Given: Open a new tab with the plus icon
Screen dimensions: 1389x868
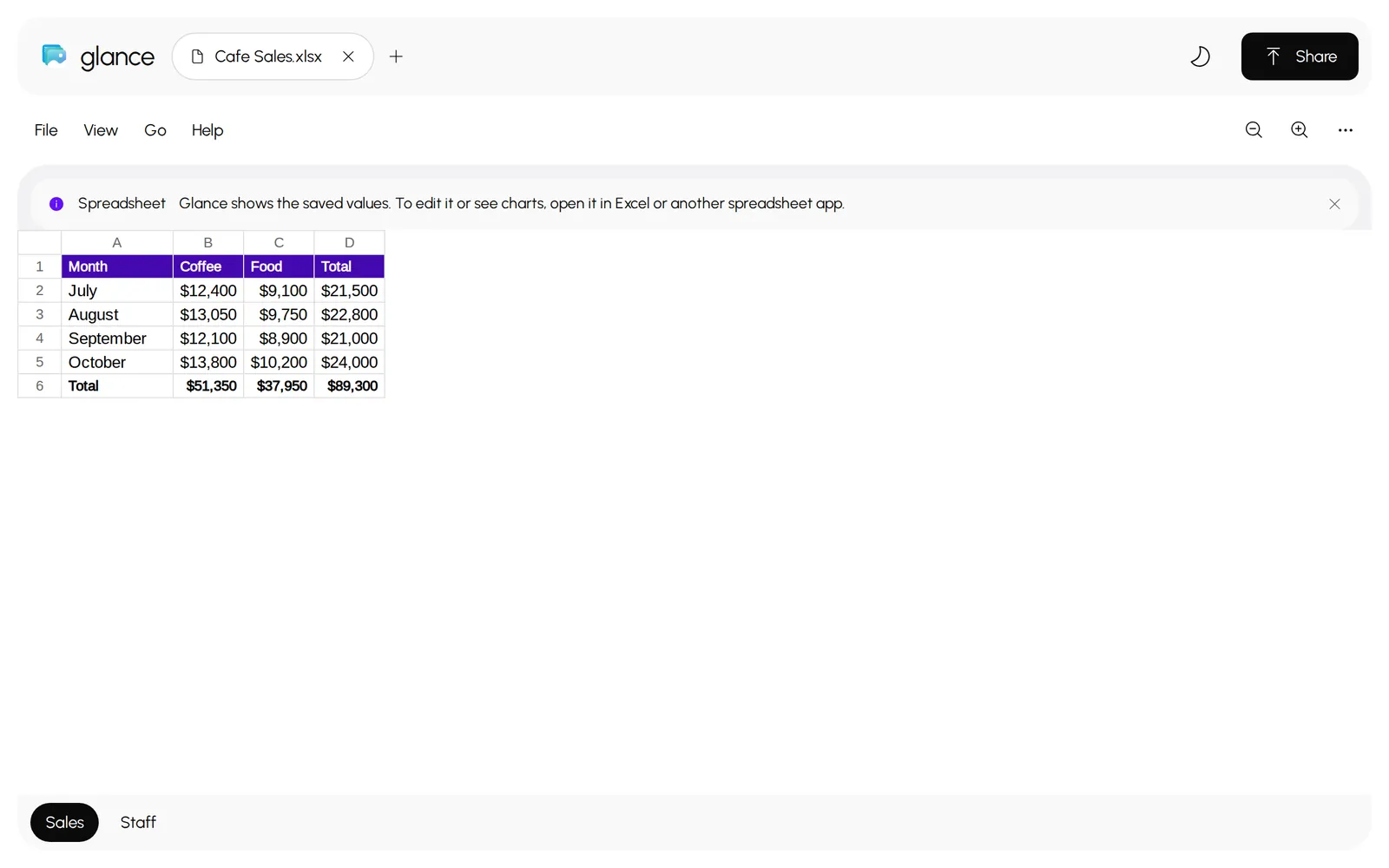Looking at the screenshot, I should pos(396,56).
